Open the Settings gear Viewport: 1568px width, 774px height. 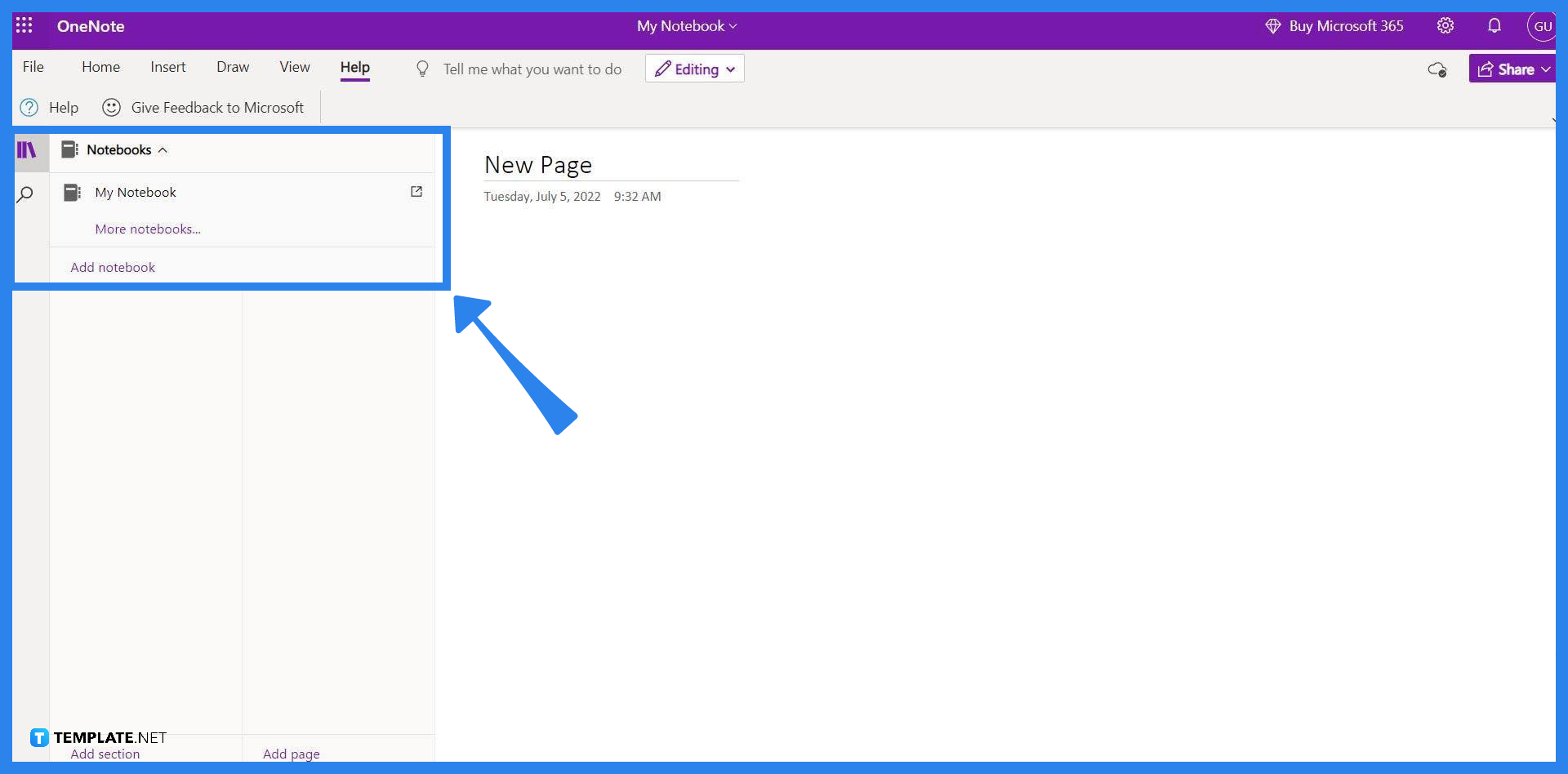pyautogui.click(x=1445, y=25)
